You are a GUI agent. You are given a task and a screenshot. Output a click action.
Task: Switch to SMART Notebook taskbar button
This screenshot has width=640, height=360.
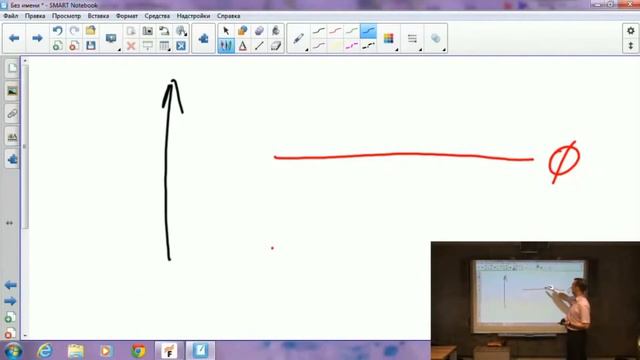(x=200, y=351)
